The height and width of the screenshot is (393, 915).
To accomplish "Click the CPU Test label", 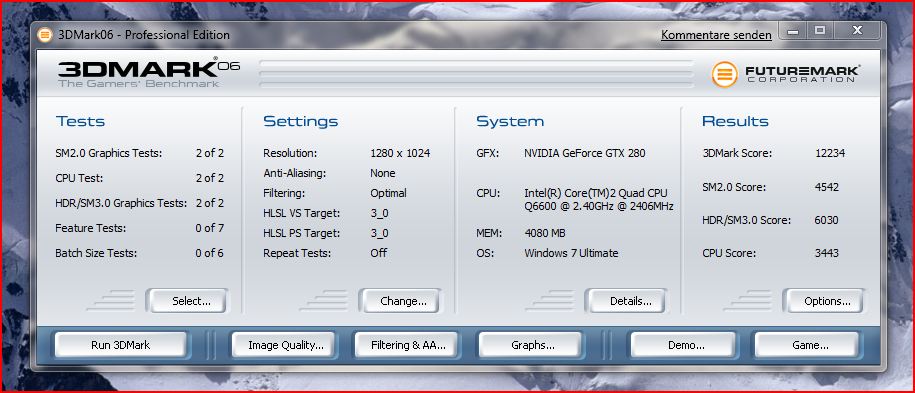I will (x=79, y=178).
